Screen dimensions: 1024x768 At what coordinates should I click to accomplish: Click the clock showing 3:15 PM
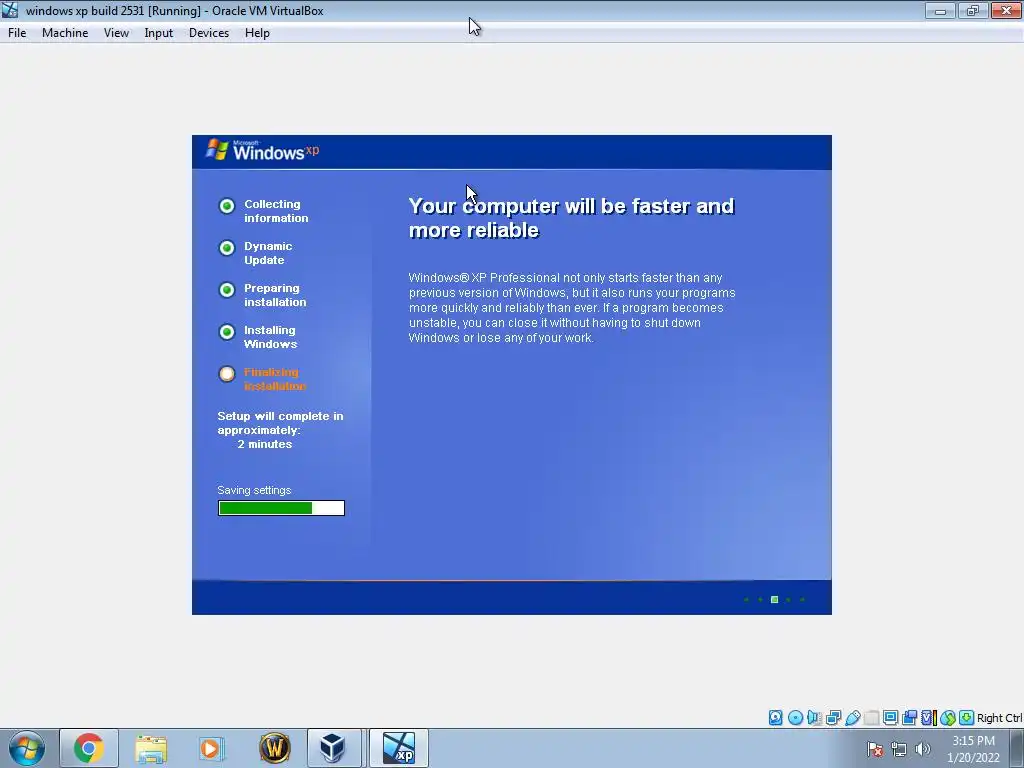tap(973, 741)
